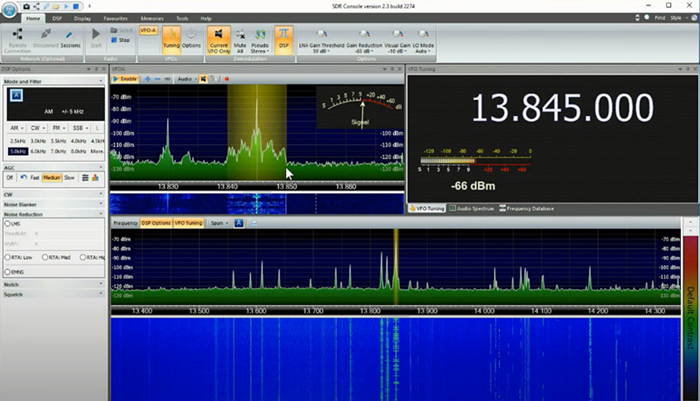The width and height of the screenshot is (700, 401).
Task: Select the Tuning VFO icon
Action: pos(171,37)
